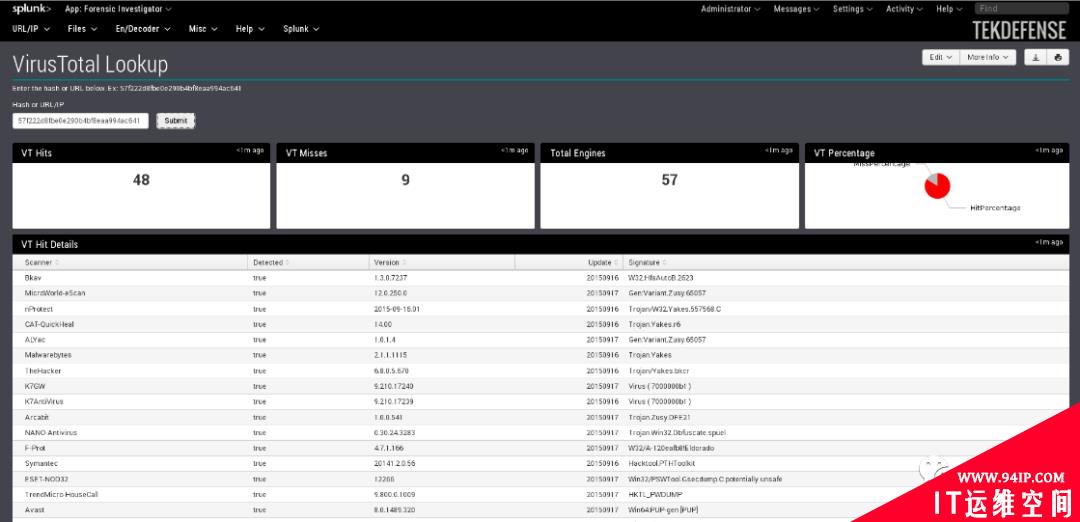This screenshot has height=522, width=1080.
Task: Select the F-Prot scanner cell
Action: pos(34,448)
